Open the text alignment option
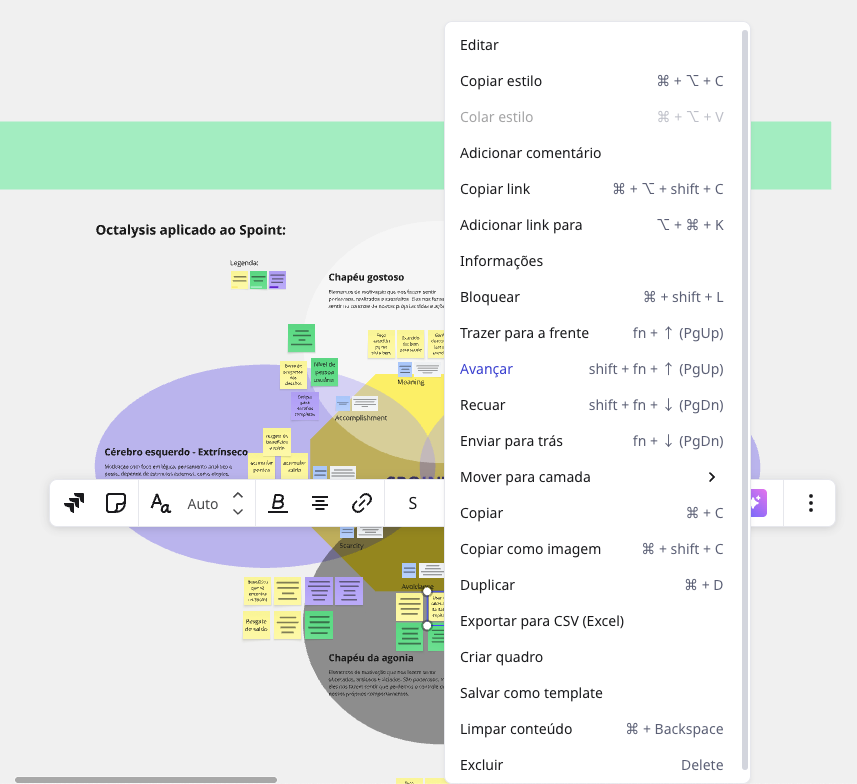The image size is (857, 784). (x=320, y=503)
